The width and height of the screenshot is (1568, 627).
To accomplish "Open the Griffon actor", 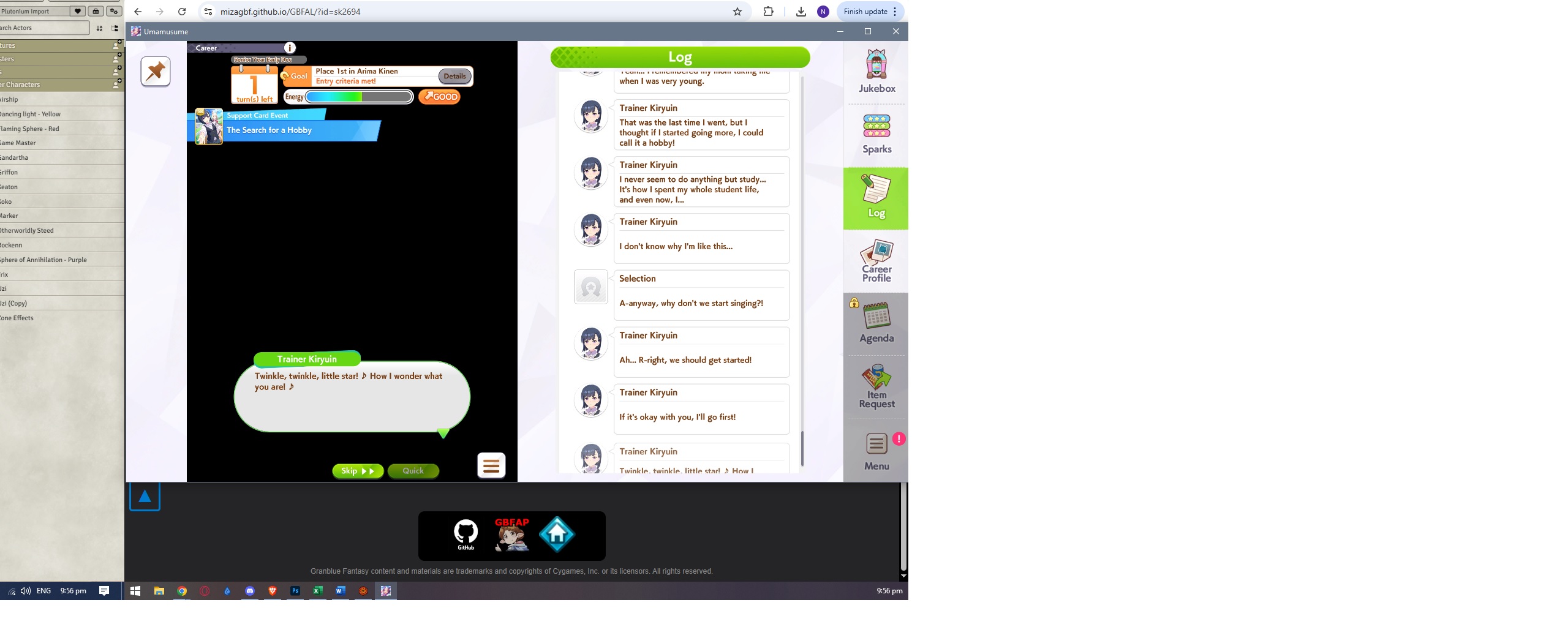I will coord(61,172).
